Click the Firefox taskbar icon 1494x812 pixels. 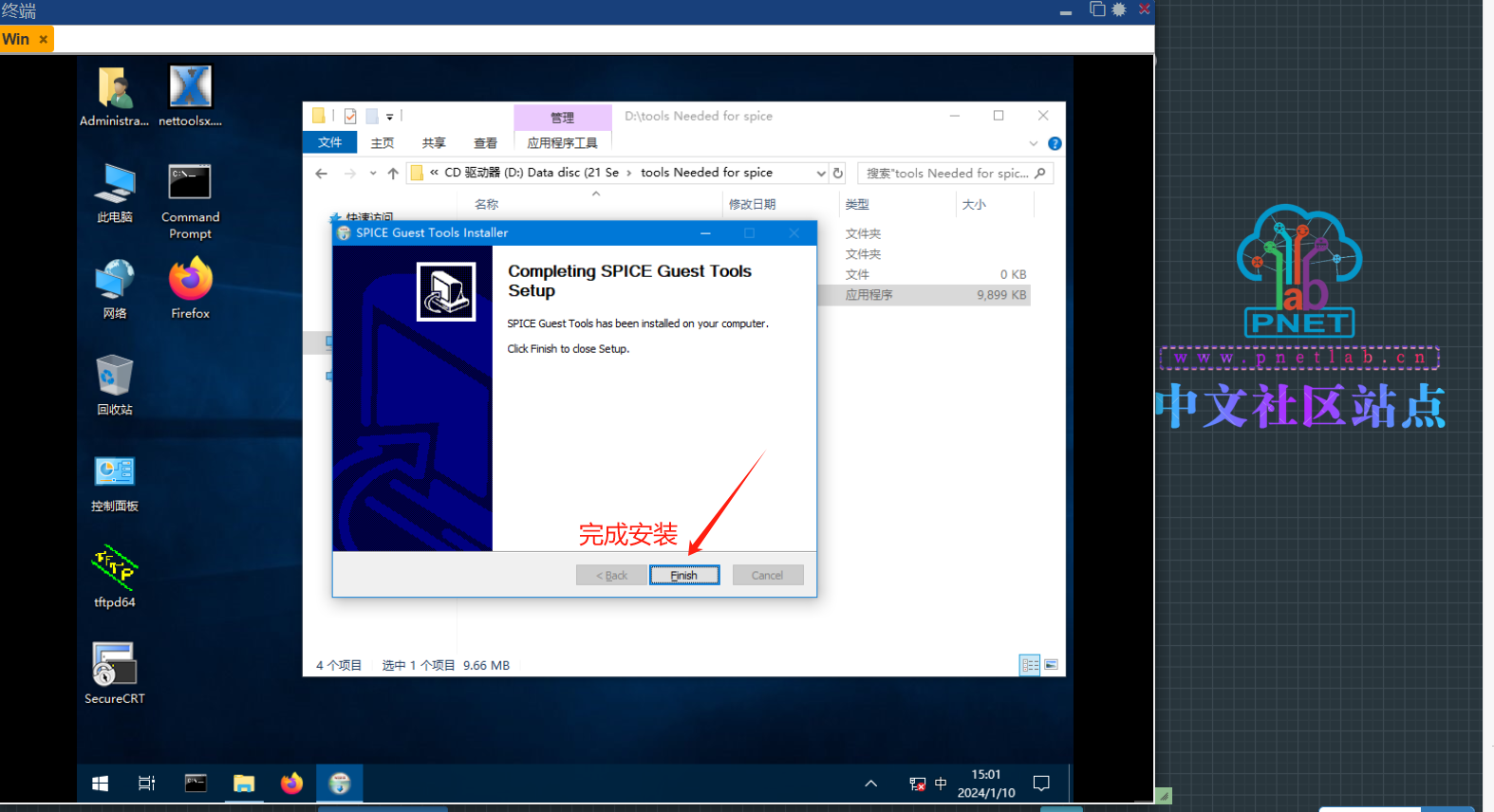click(291, 784)
